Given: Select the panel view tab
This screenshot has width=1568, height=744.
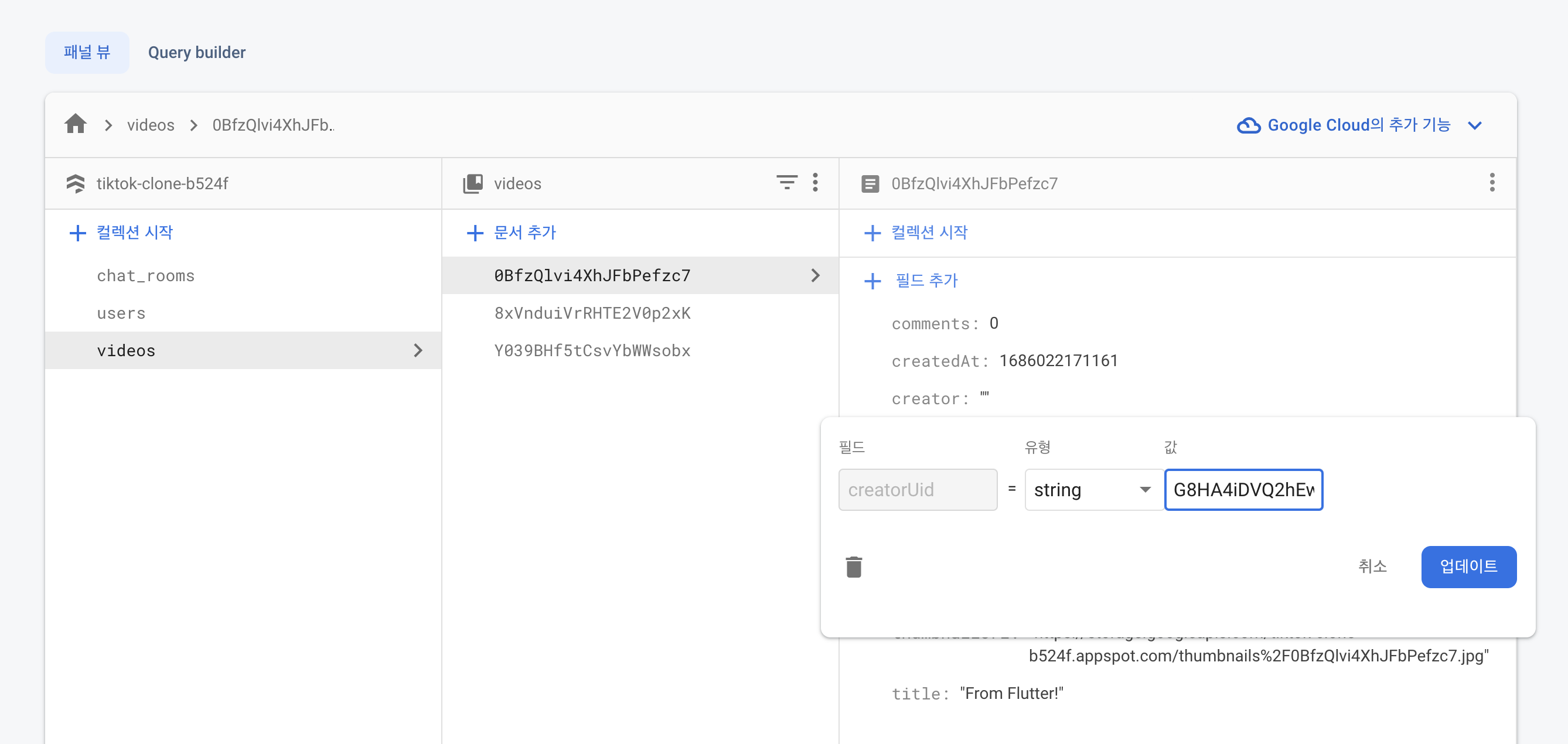Looking at the screenshot, I should point(87,52).
